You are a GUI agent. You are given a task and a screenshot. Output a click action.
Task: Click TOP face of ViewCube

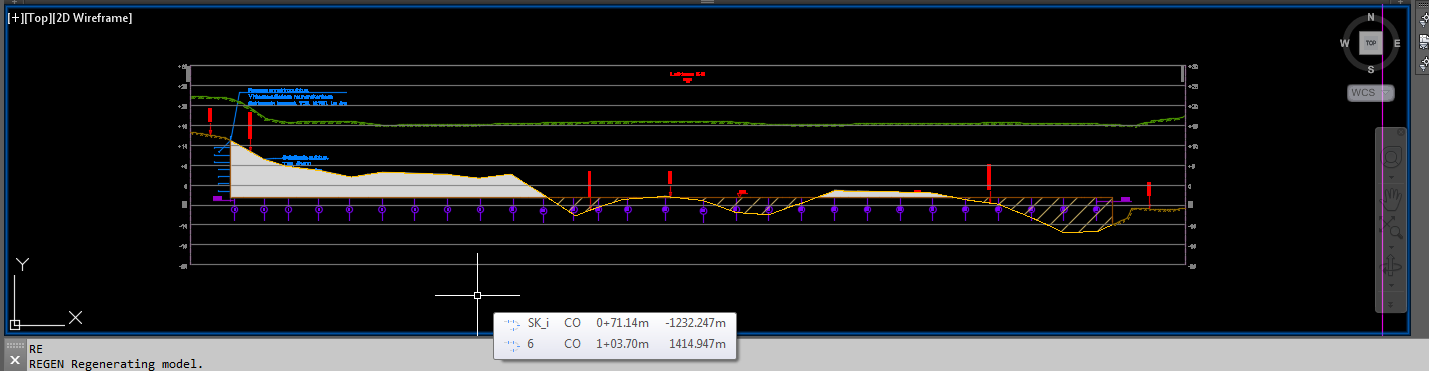(1371, 42)
